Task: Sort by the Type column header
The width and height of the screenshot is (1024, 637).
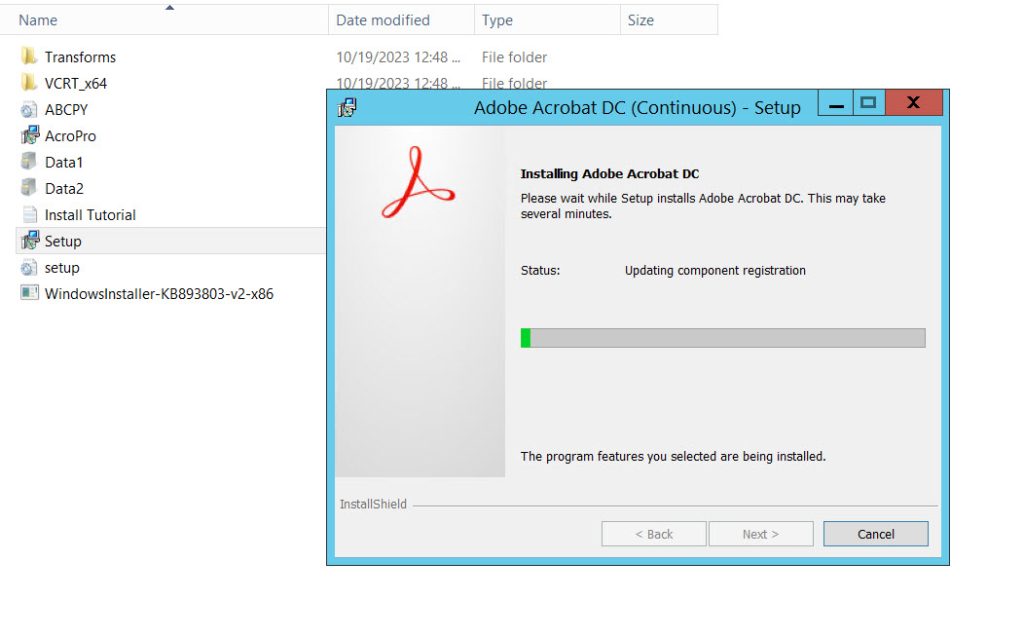Action: 547,20
